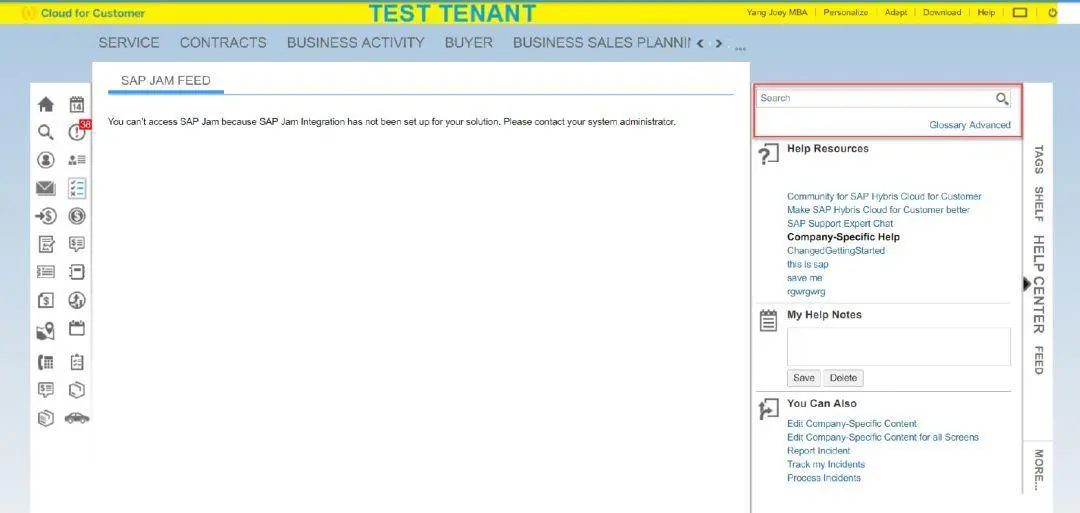
Task: Click the Advanced search link
Action: tap(990, 125)
